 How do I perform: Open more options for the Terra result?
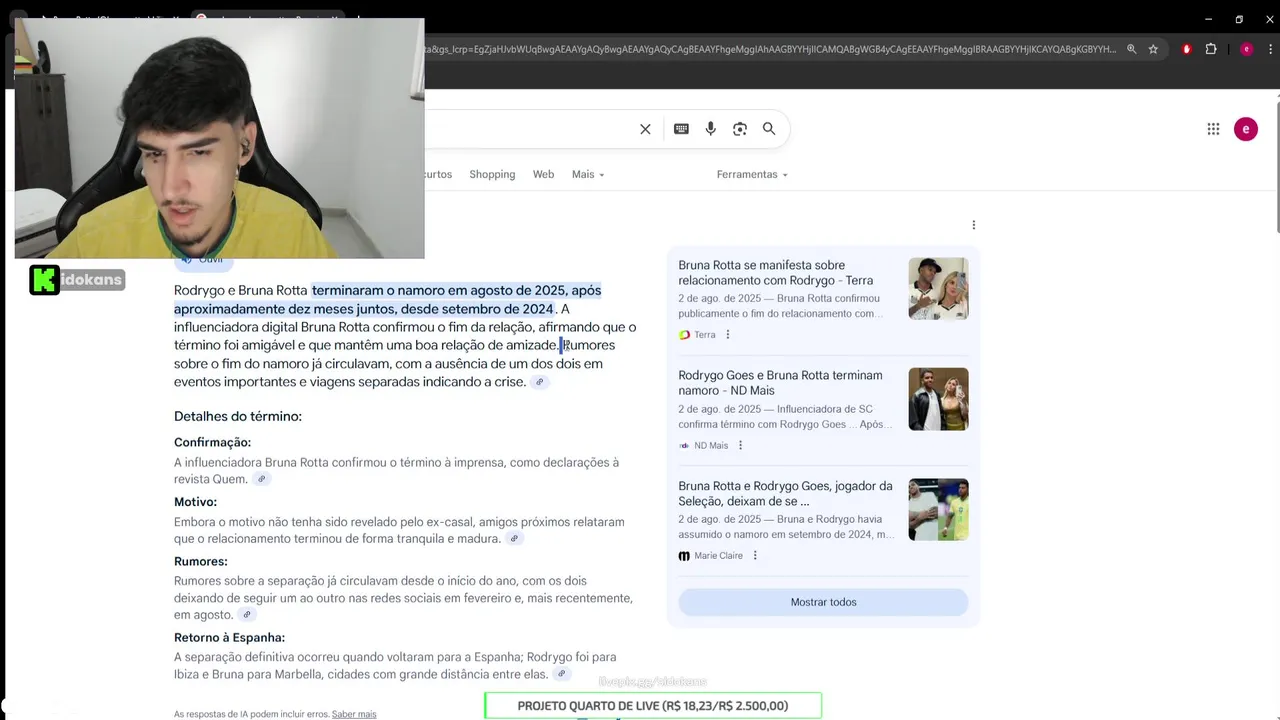[x=728, y=335]
